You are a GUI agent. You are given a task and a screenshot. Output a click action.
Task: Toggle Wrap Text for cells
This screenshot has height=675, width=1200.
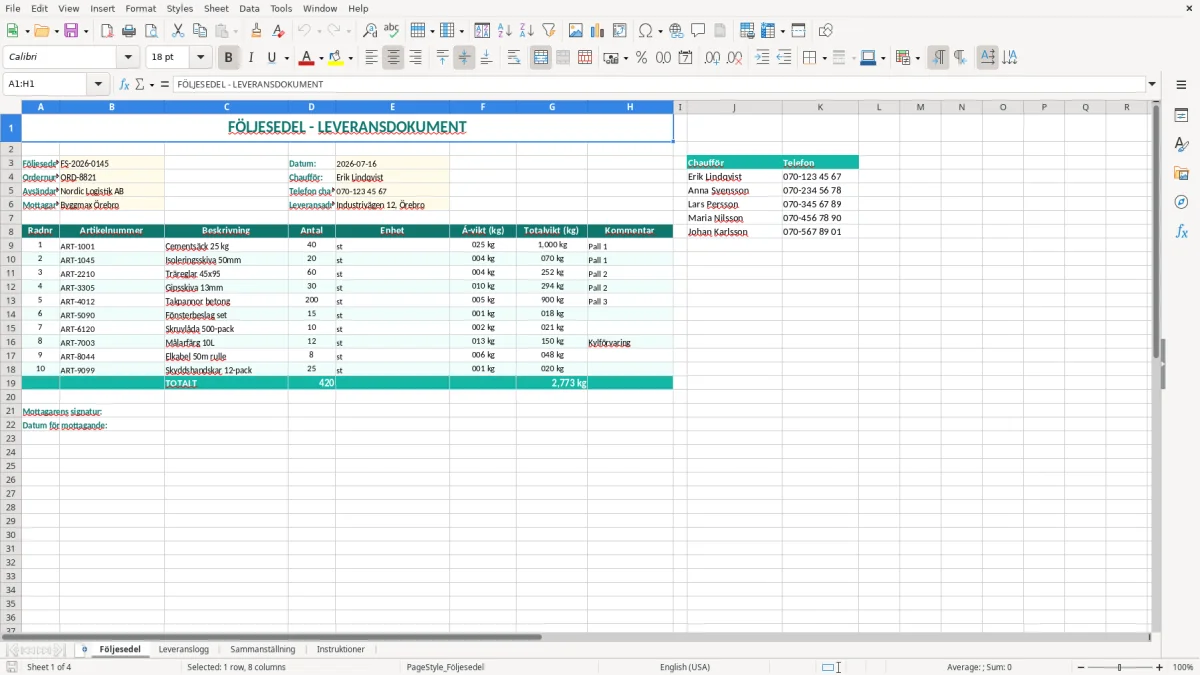[x=514, y=58]
